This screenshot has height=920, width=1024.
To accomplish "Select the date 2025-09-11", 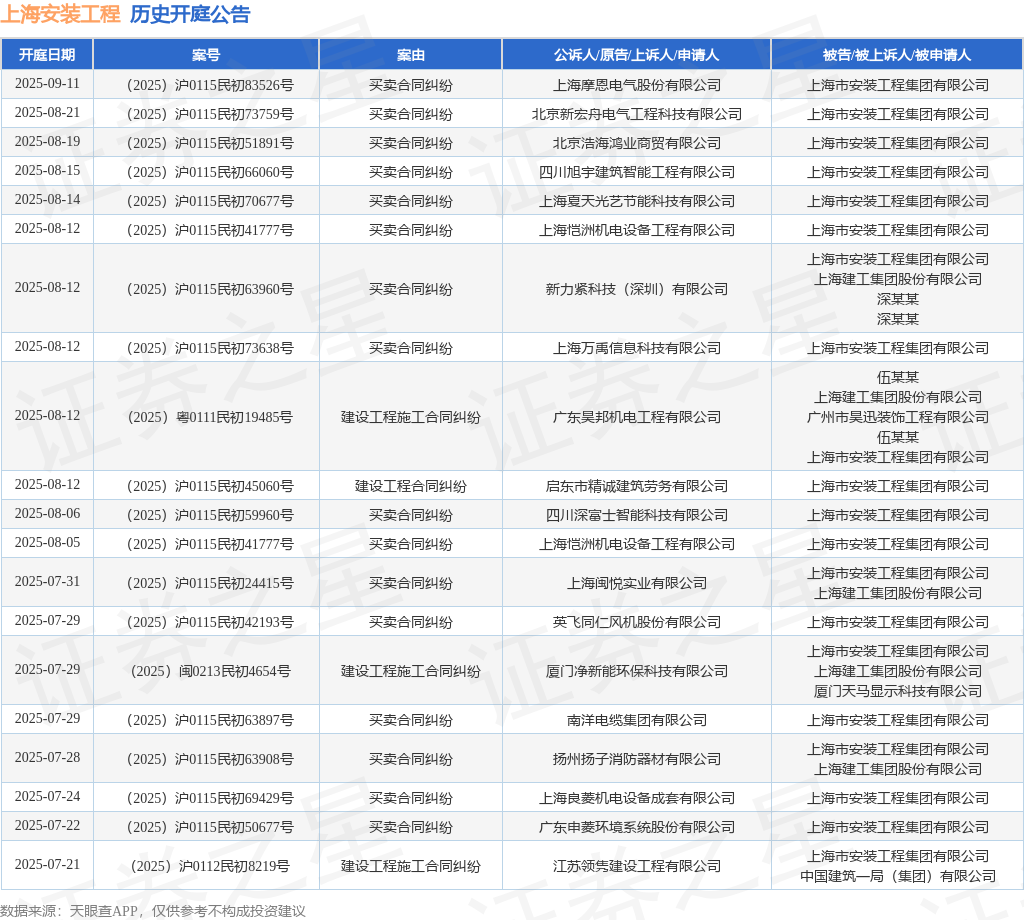I will point(47,84).
